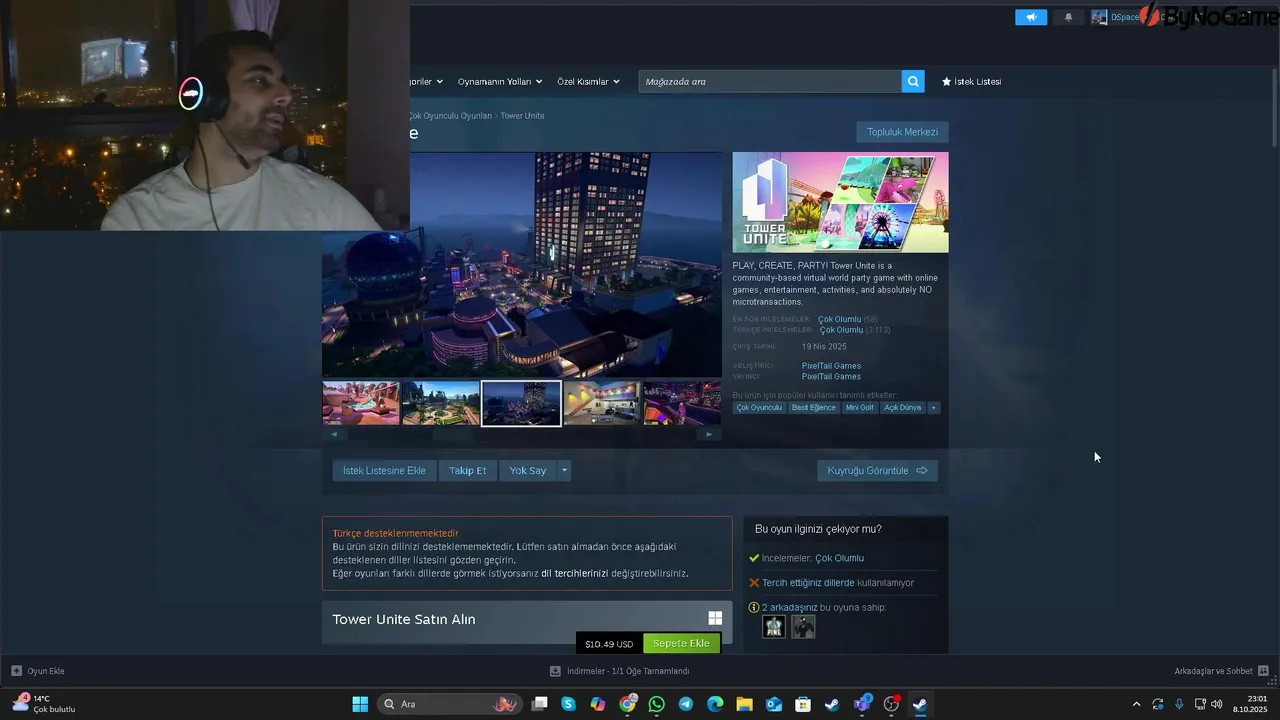Open Google Chrome from the taskbar
Image resolution: width=1280 pixels, height=720 pixels.
(627, 704)
